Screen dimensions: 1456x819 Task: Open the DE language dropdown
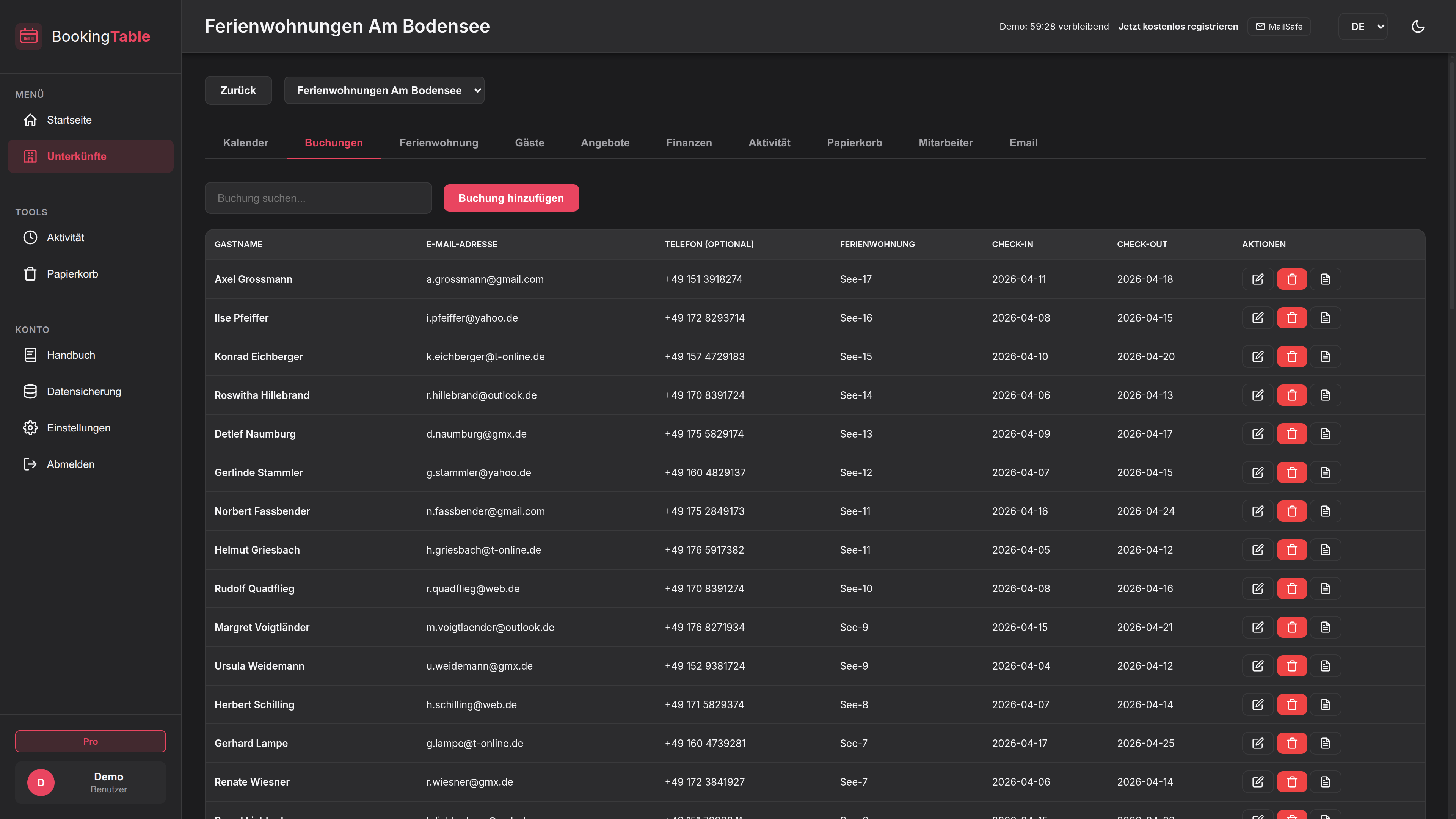point(1363,27)
